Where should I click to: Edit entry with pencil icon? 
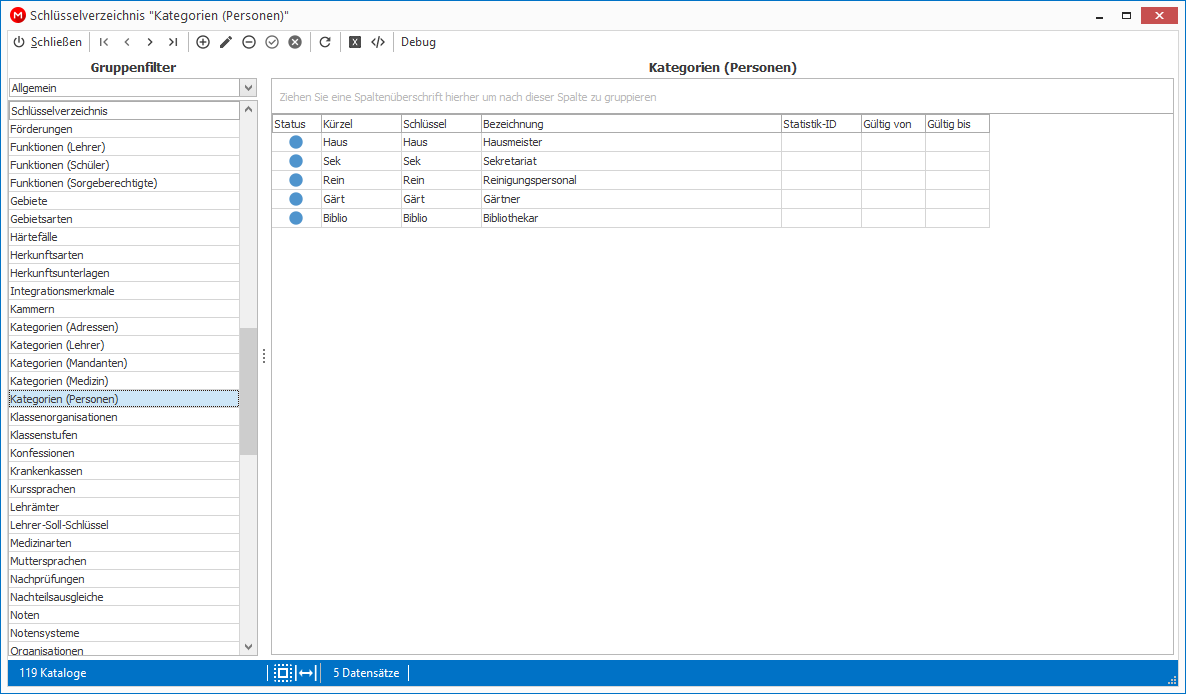click(225, 42)
